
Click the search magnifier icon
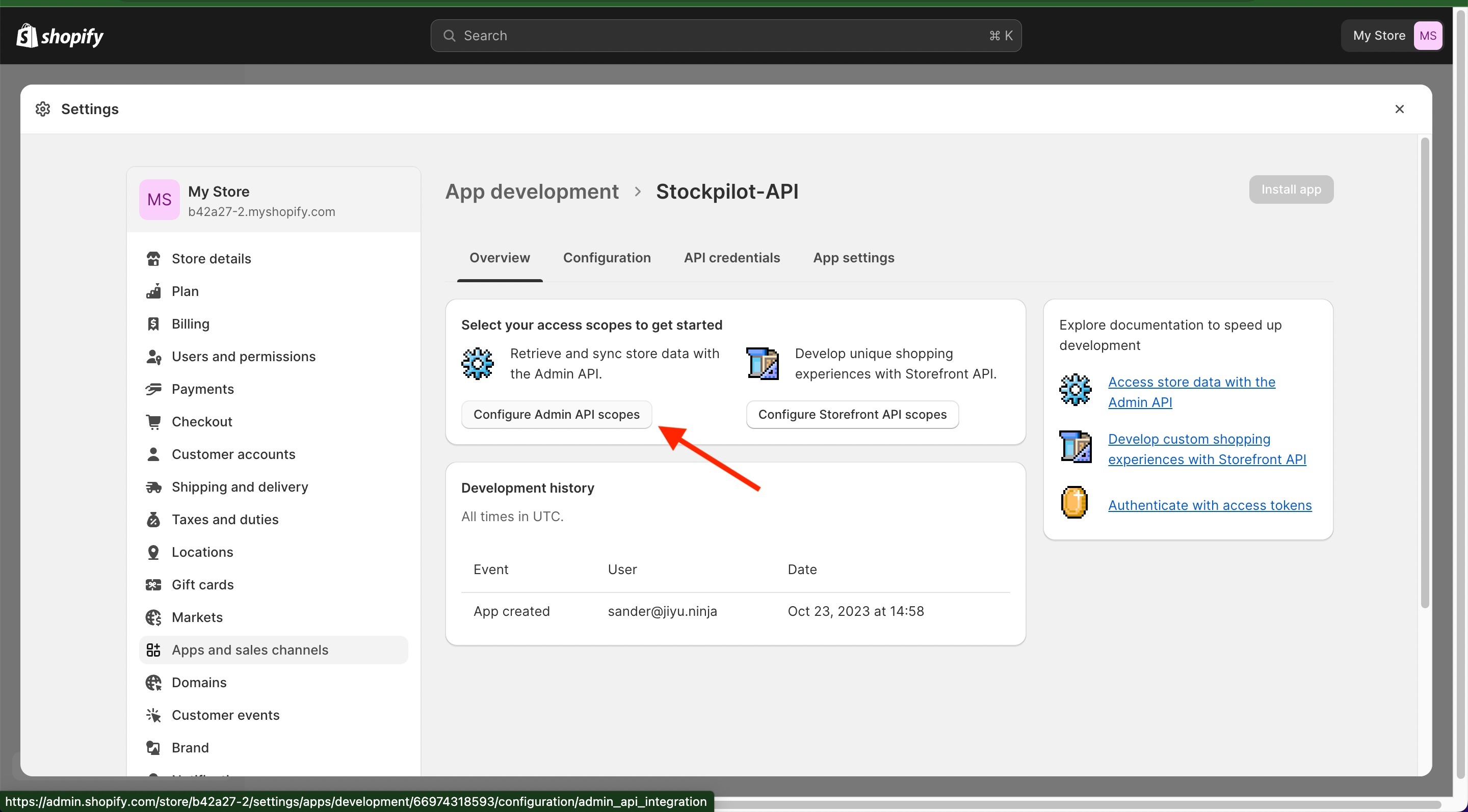point(449,36)
